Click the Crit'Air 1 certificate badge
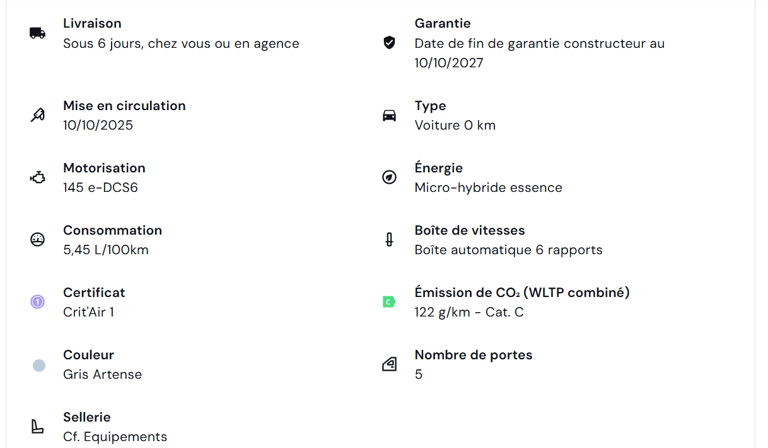 (38, 302)
